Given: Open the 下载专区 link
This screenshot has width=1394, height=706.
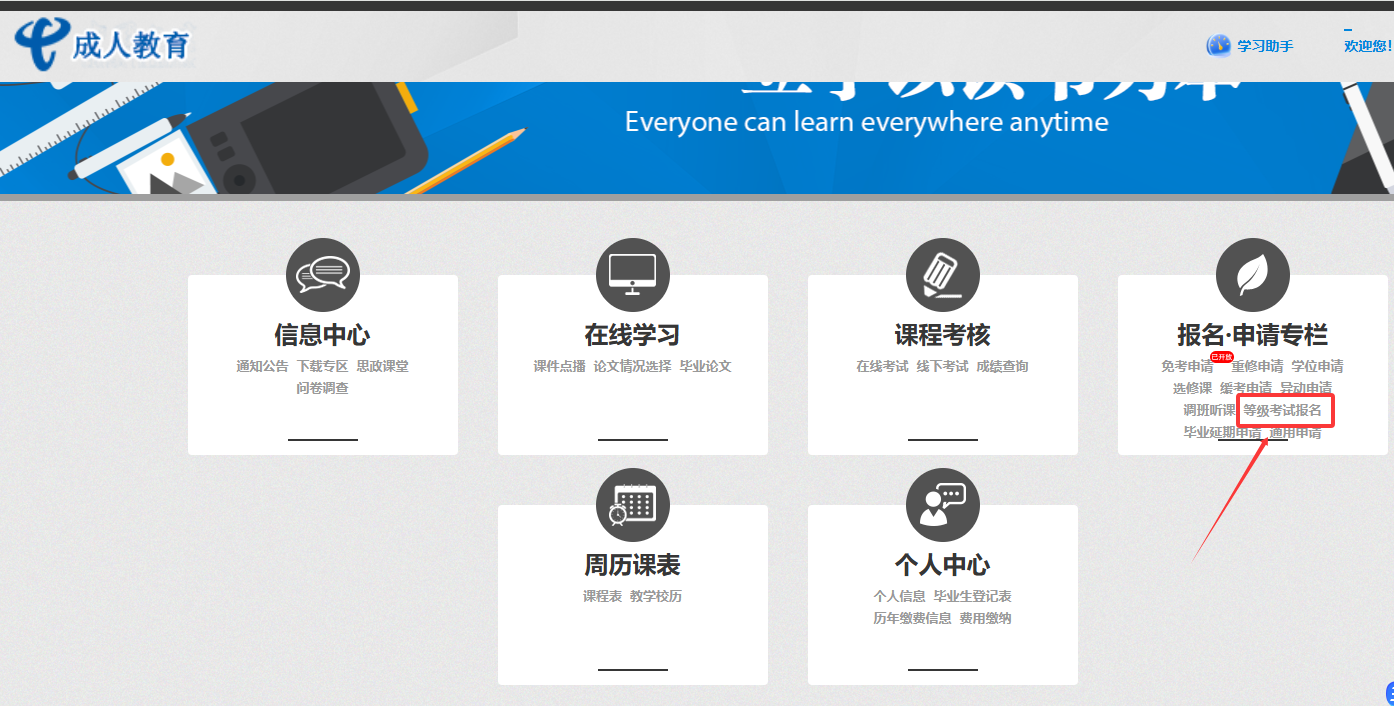Looking at the screenshot, I should (x=322, y=366).
